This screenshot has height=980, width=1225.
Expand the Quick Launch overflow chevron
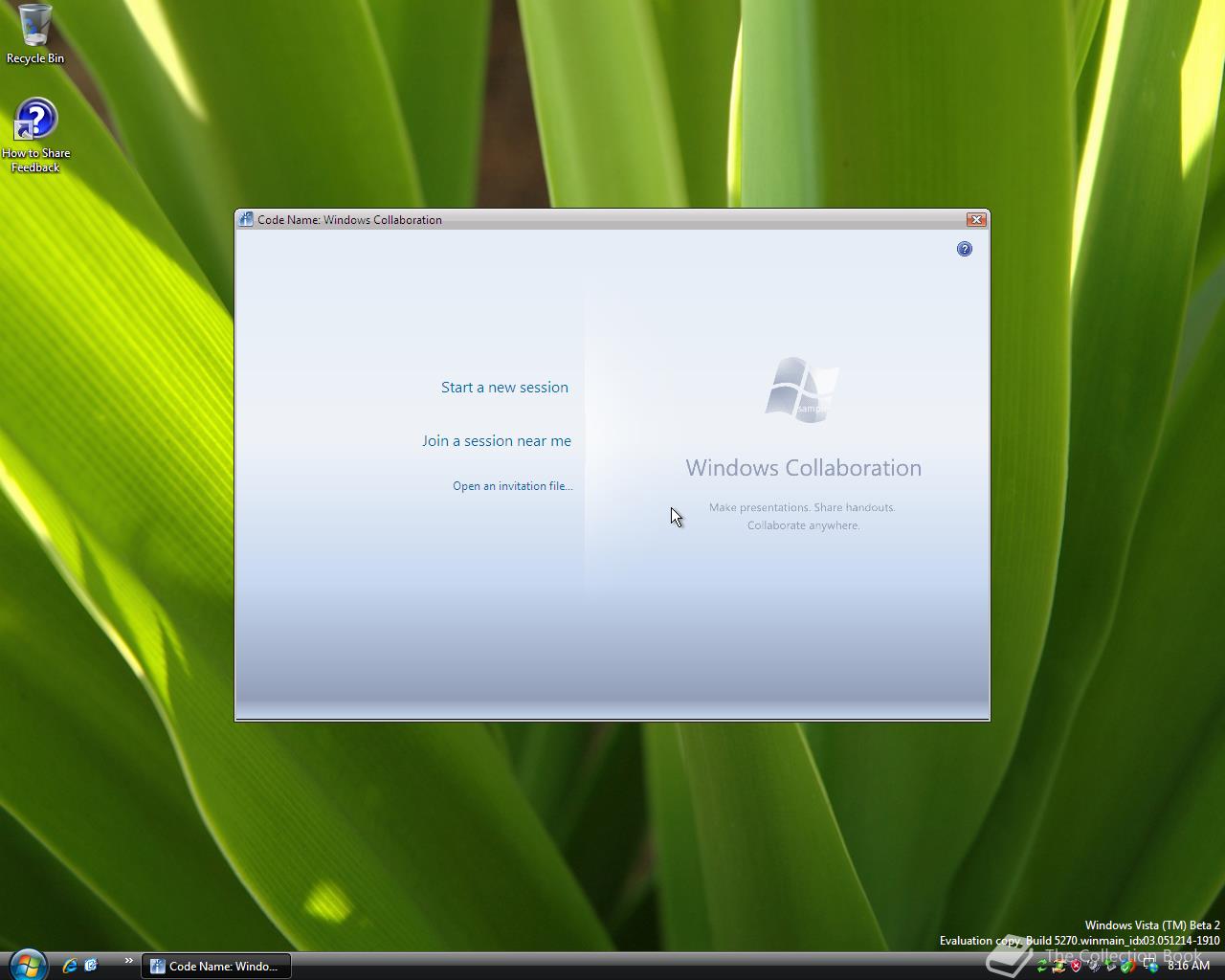[128, 961]
